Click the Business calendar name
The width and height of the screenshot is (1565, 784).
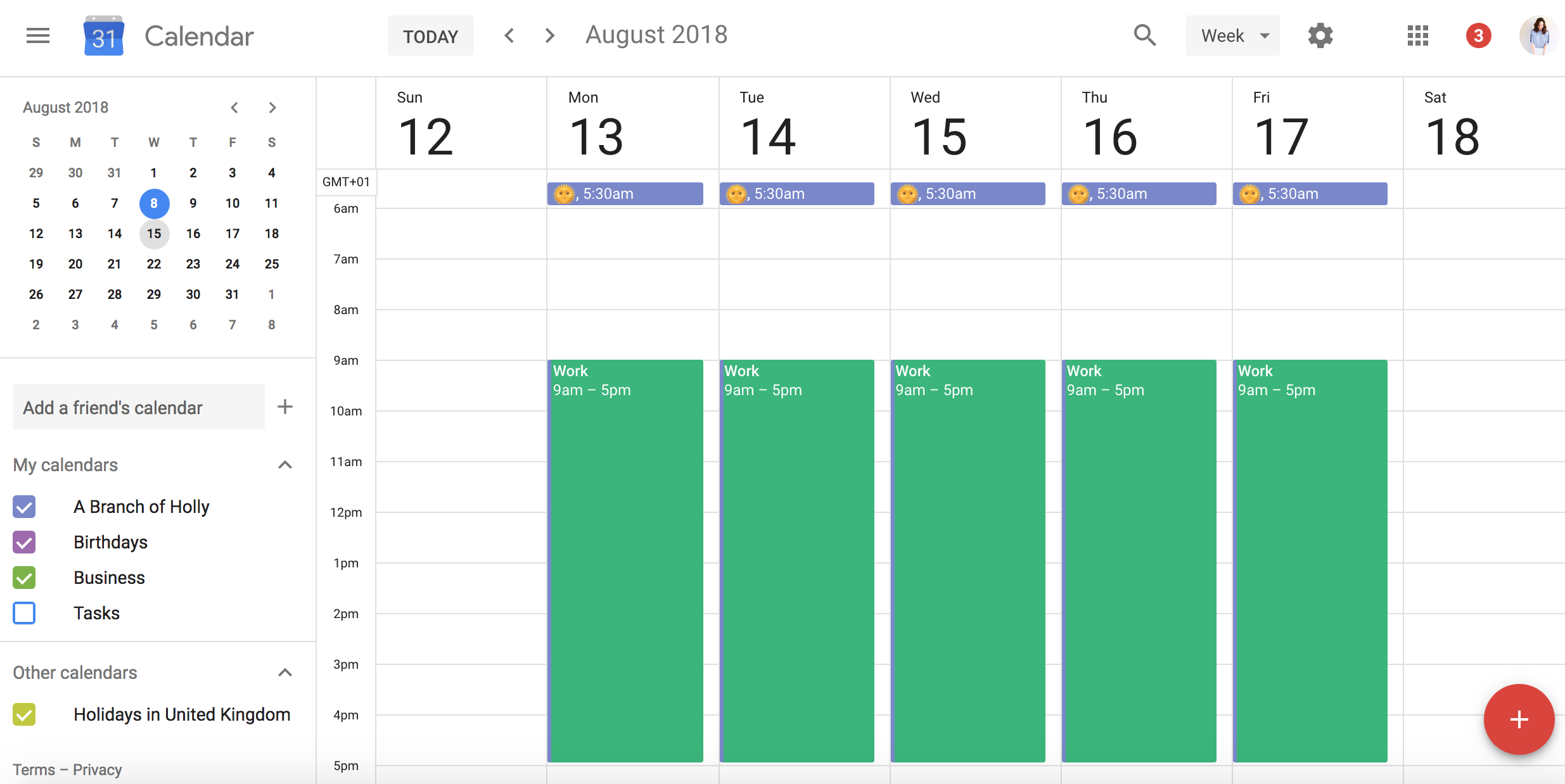109,578
